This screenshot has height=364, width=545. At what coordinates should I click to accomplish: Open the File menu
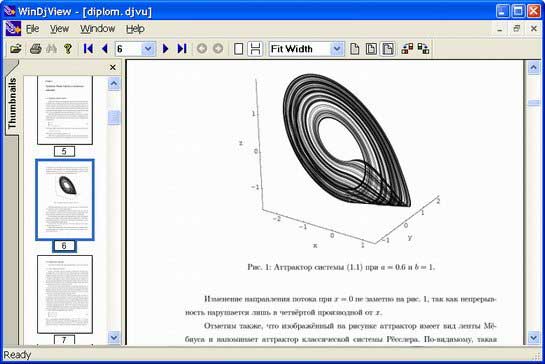pos(32,29)
